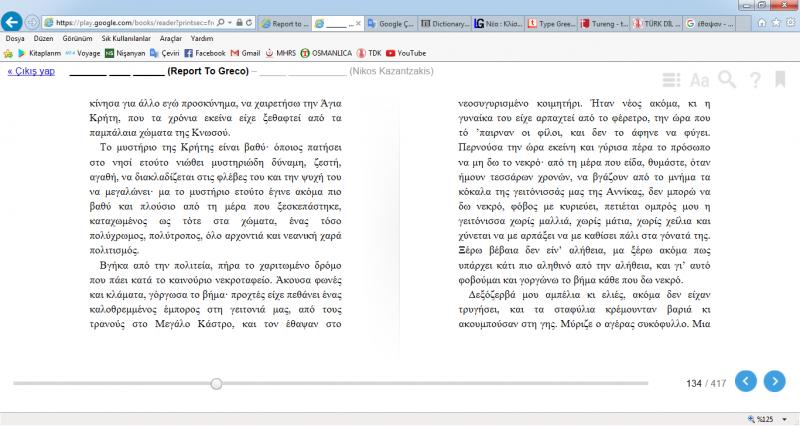
Task: Click the page progress slider handle
Action: [216, 384]
